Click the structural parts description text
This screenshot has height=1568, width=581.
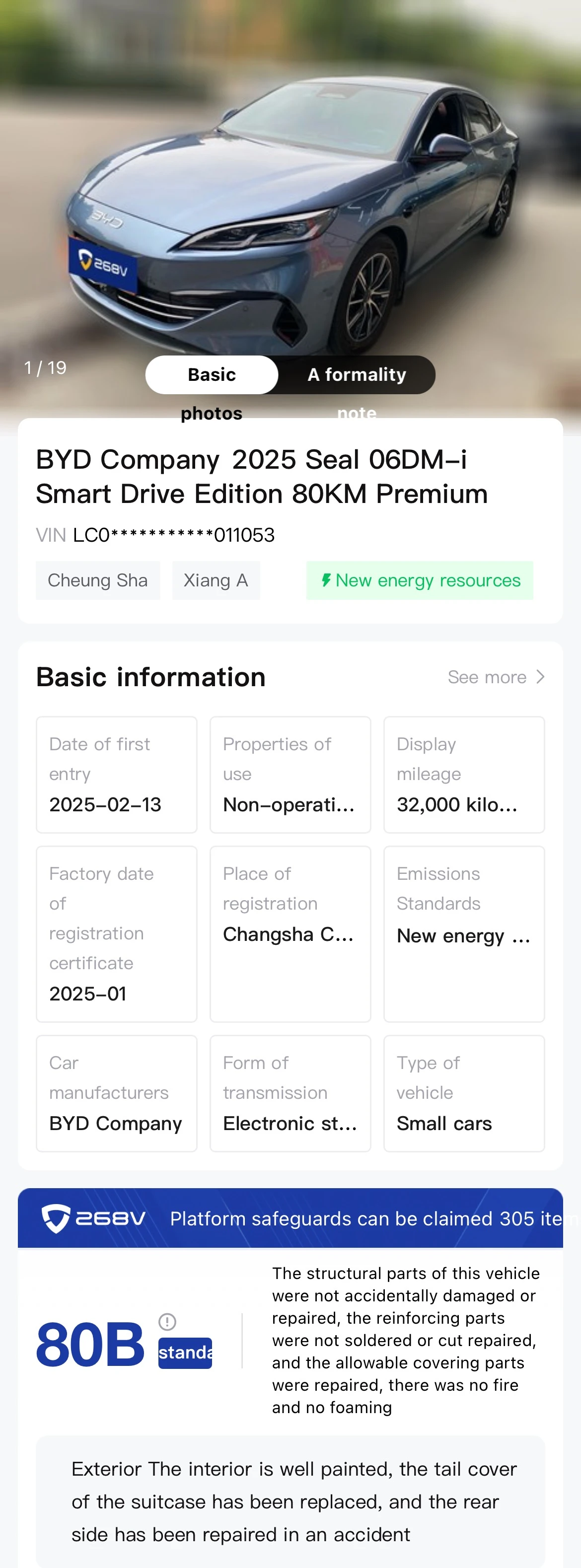[406, 1340]
